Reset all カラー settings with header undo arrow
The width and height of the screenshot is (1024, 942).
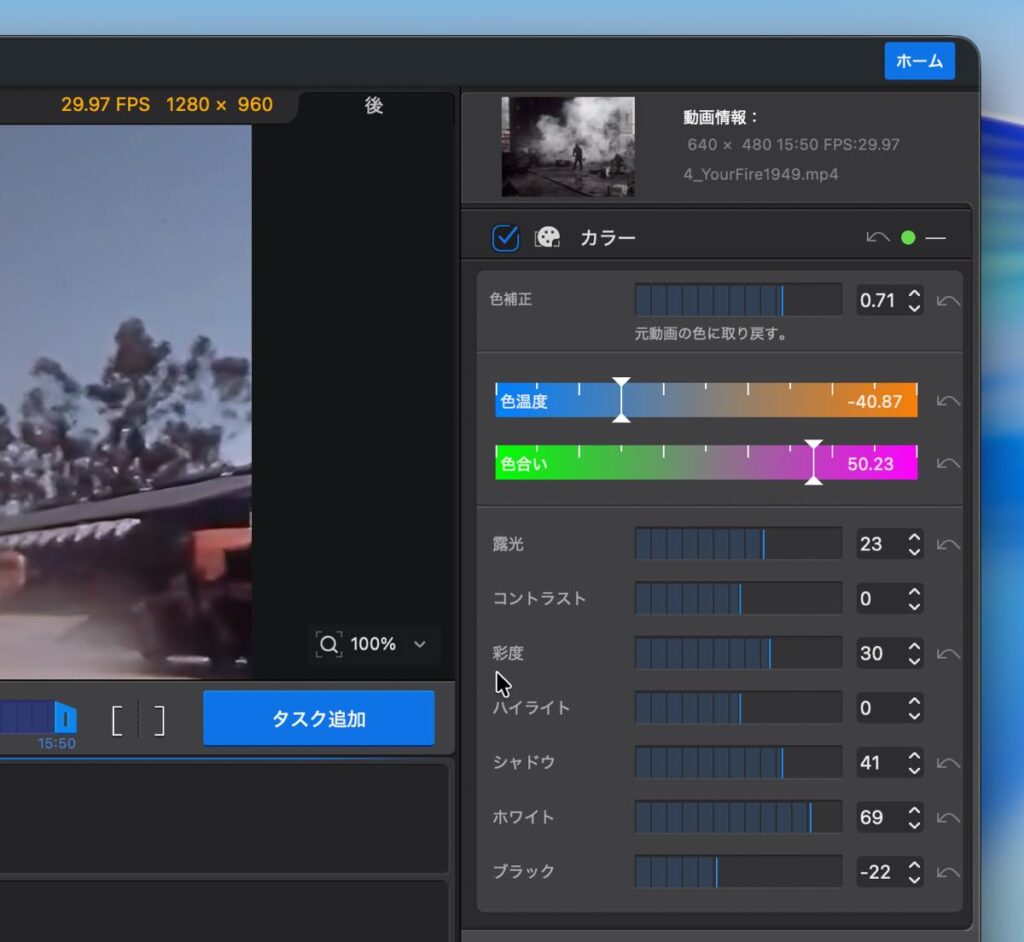click(878, 238)
